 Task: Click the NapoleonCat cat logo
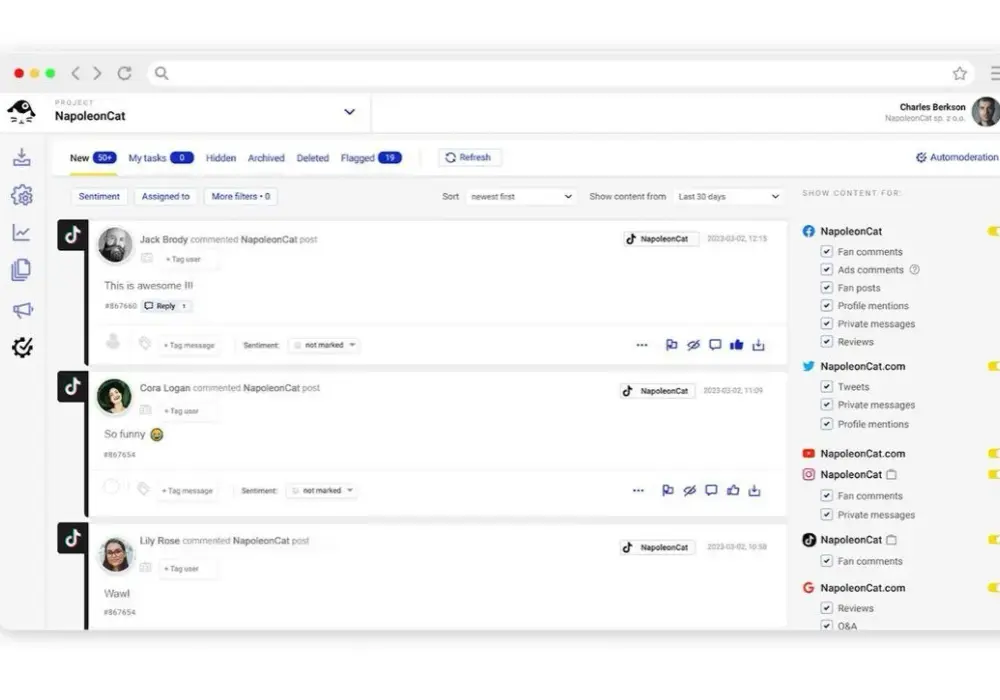pyautogui.click(x=22, y=112)
